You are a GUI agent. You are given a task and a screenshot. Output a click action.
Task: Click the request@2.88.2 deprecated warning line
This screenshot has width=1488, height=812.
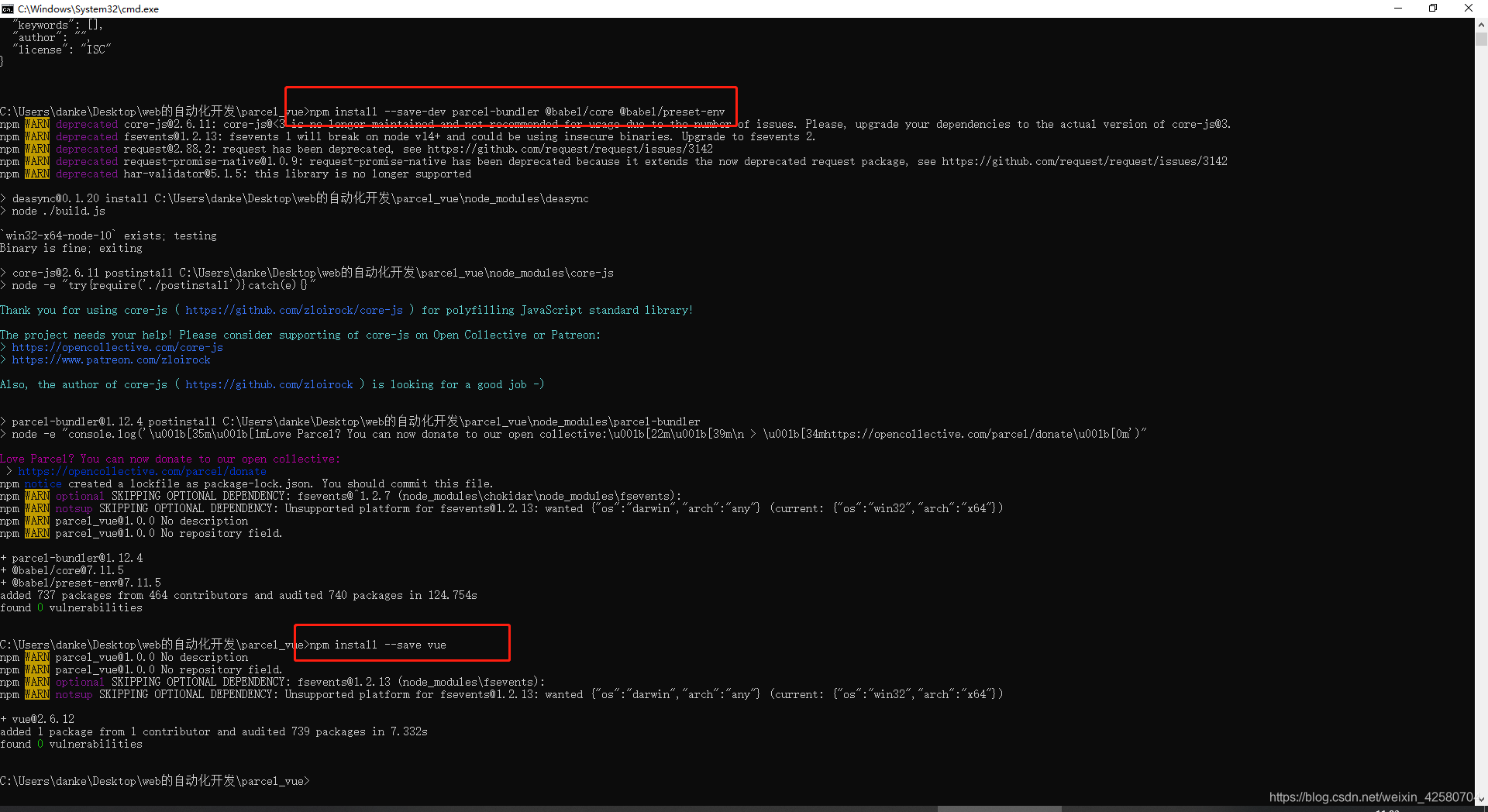pos(356,149)
